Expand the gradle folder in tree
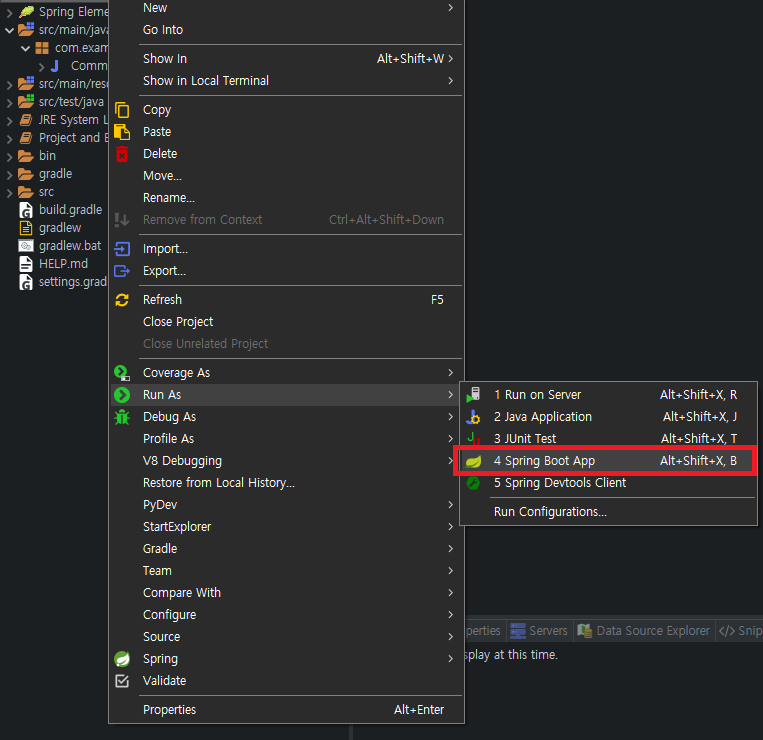The image size is (763, 740). click(9, 174)
